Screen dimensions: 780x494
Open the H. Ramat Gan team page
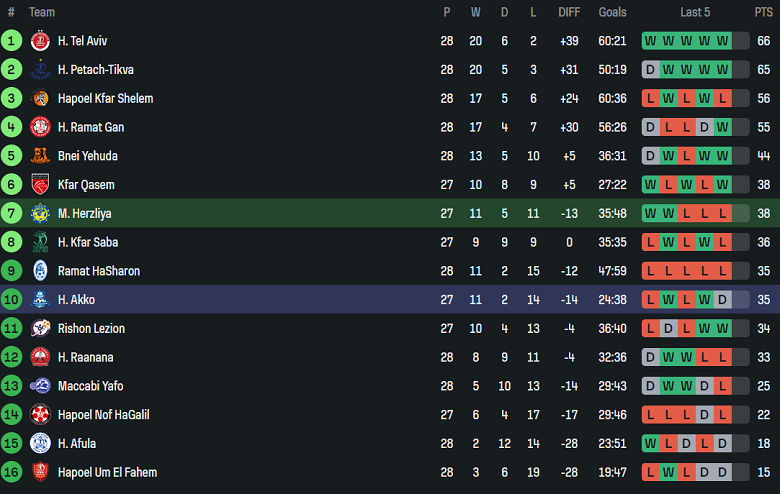91,127
